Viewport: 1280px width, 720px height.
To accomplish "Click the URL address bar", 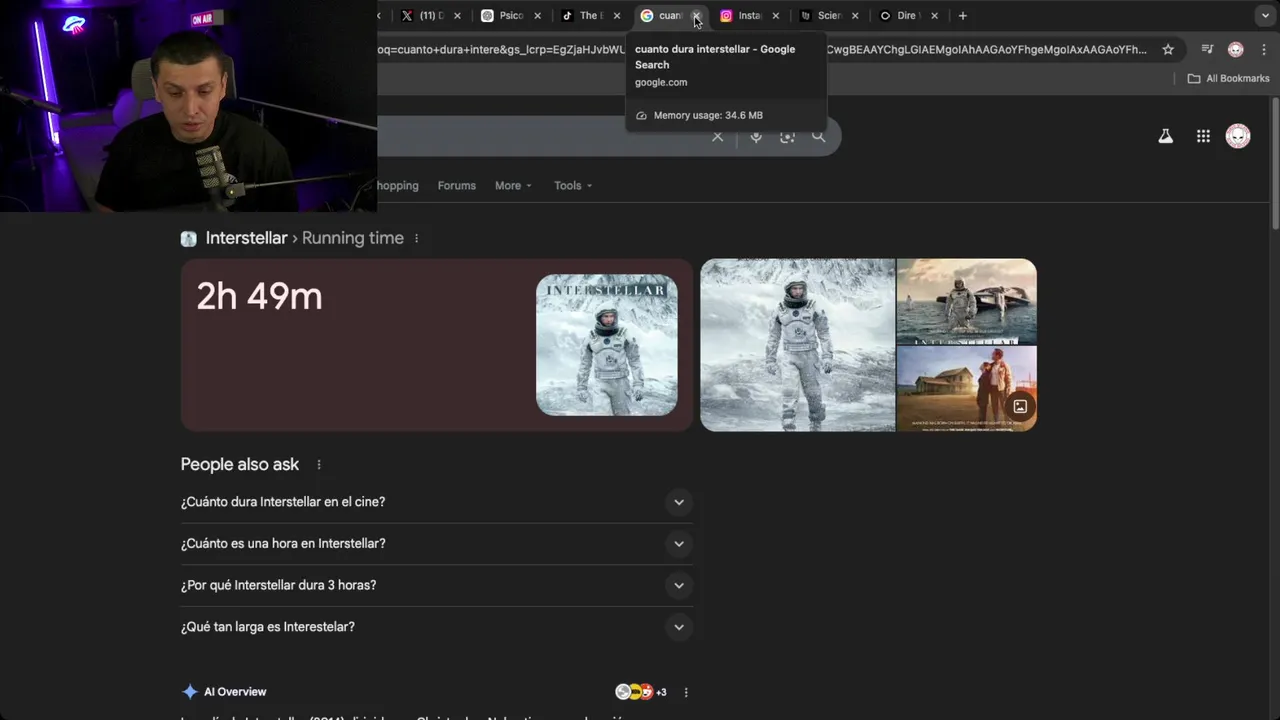I will pos(760,49).
